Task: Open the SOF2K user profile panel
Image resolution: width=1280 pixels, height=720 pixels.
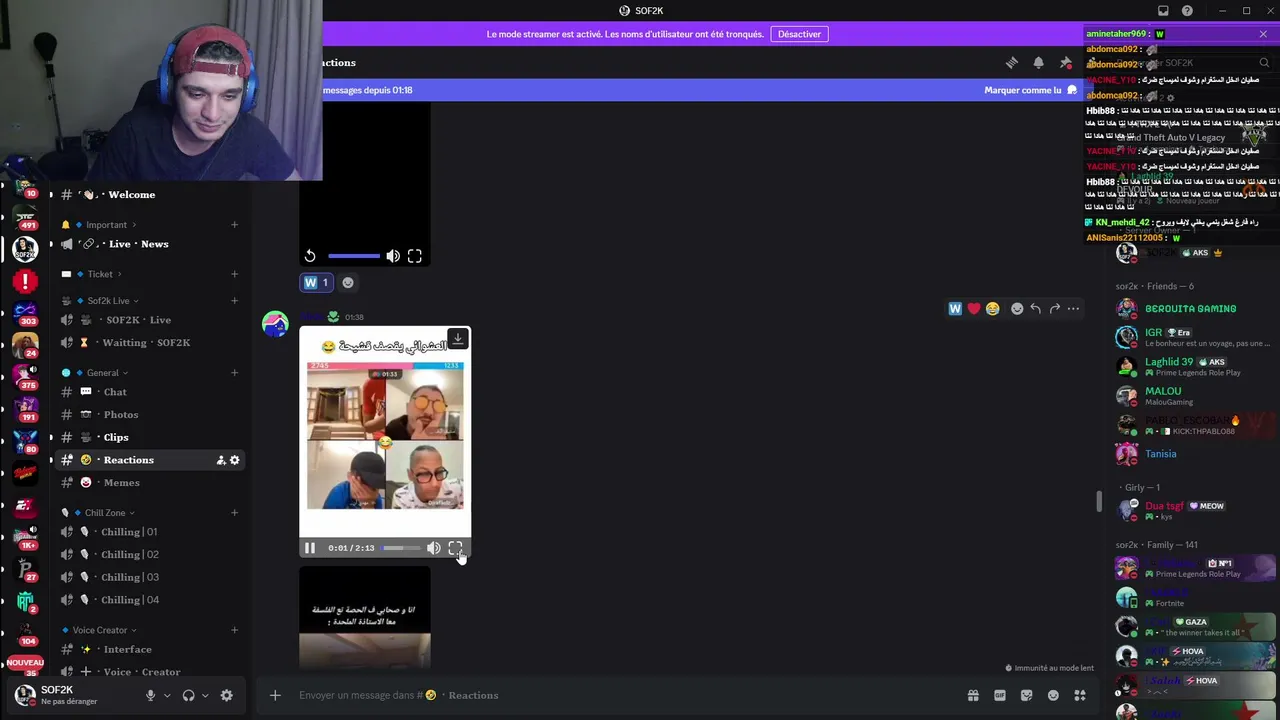Action: click(x=70, y=695)
